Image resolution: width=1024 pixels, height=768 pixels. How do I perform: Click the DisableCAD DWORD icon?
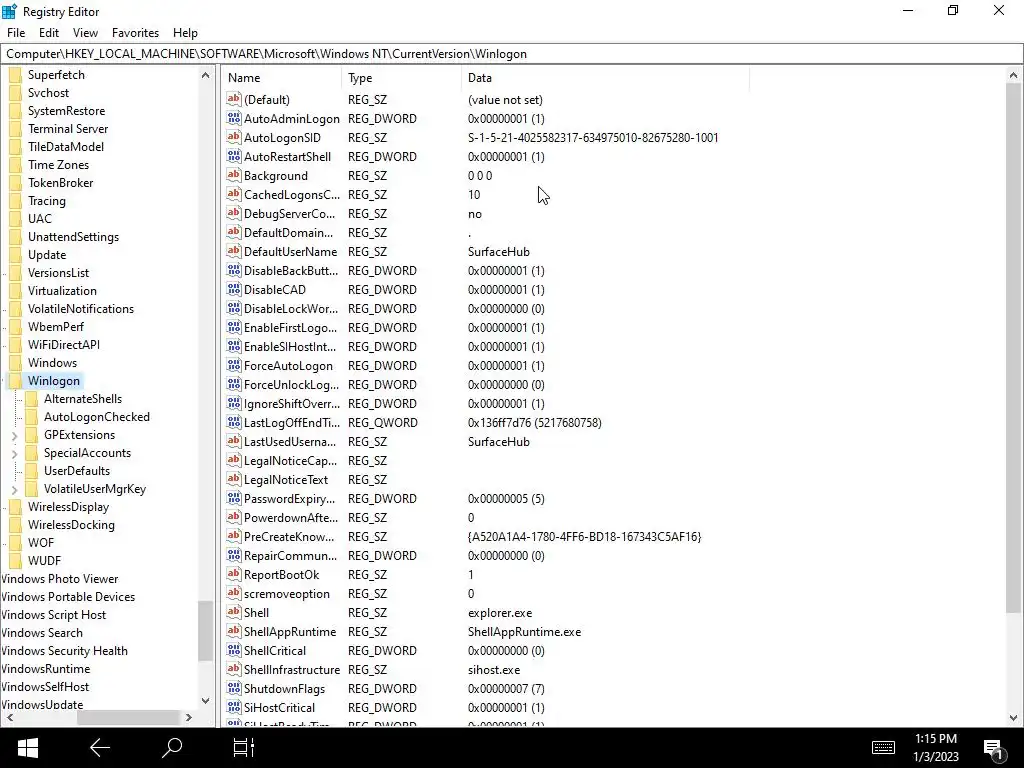tap(234, 289)
